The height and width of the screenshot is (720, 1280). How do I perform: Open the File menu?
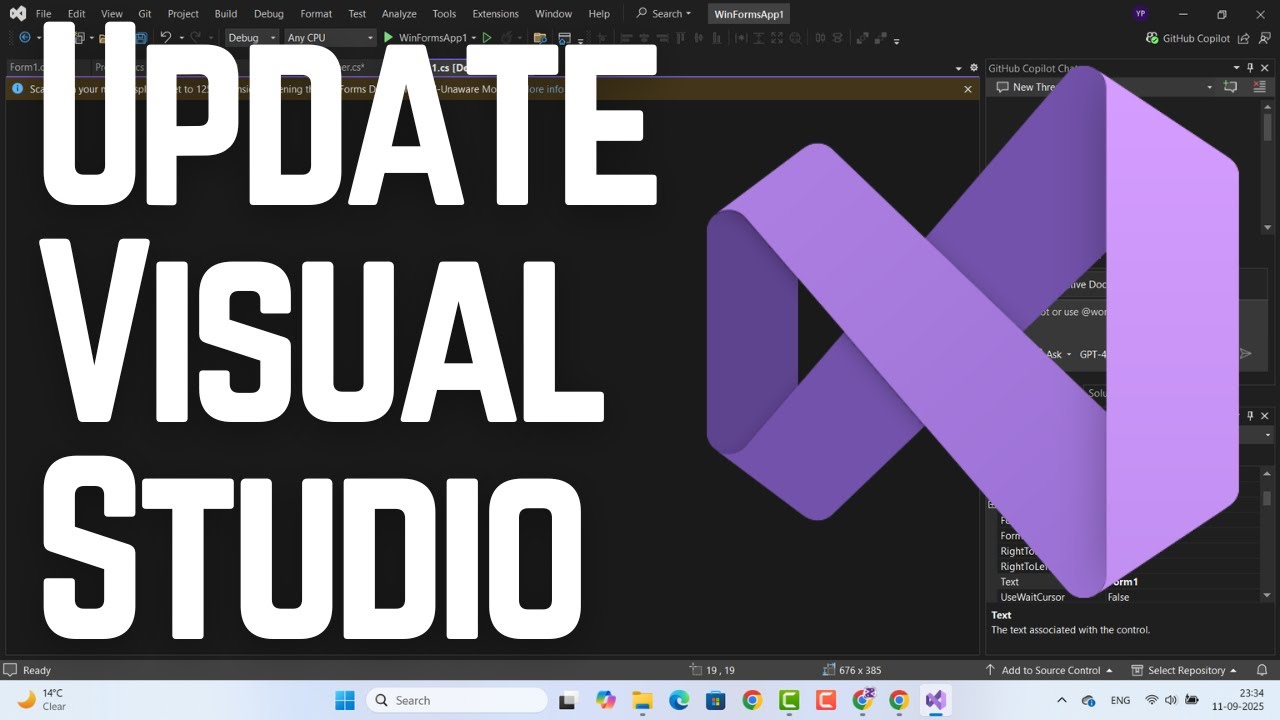pyautogui.click(x=43, y=14)
